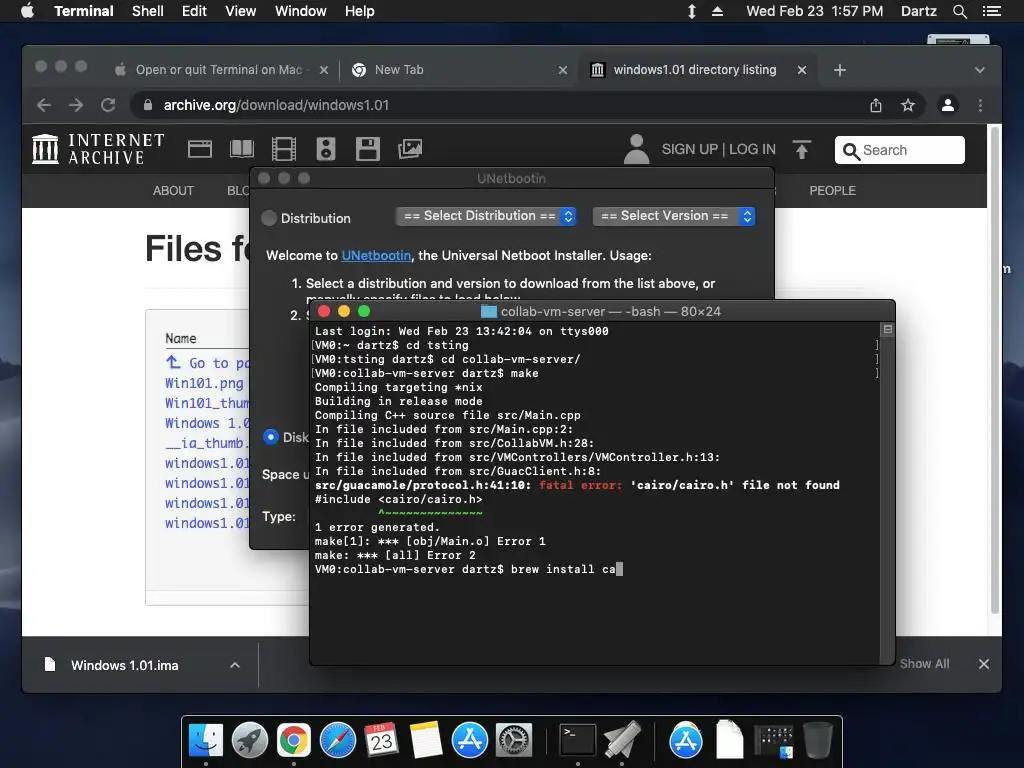Open Win101.png file link
Image resolution: width=1024 pixels, height=768 pixels.
click(204, 383)
